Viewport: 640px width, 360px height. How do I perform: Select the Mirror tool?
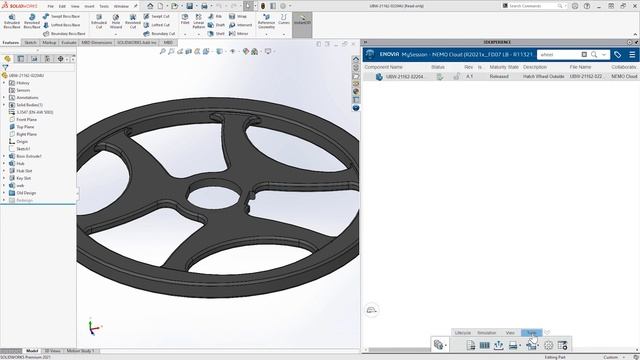pyautogui.click(x=239, y=33)
